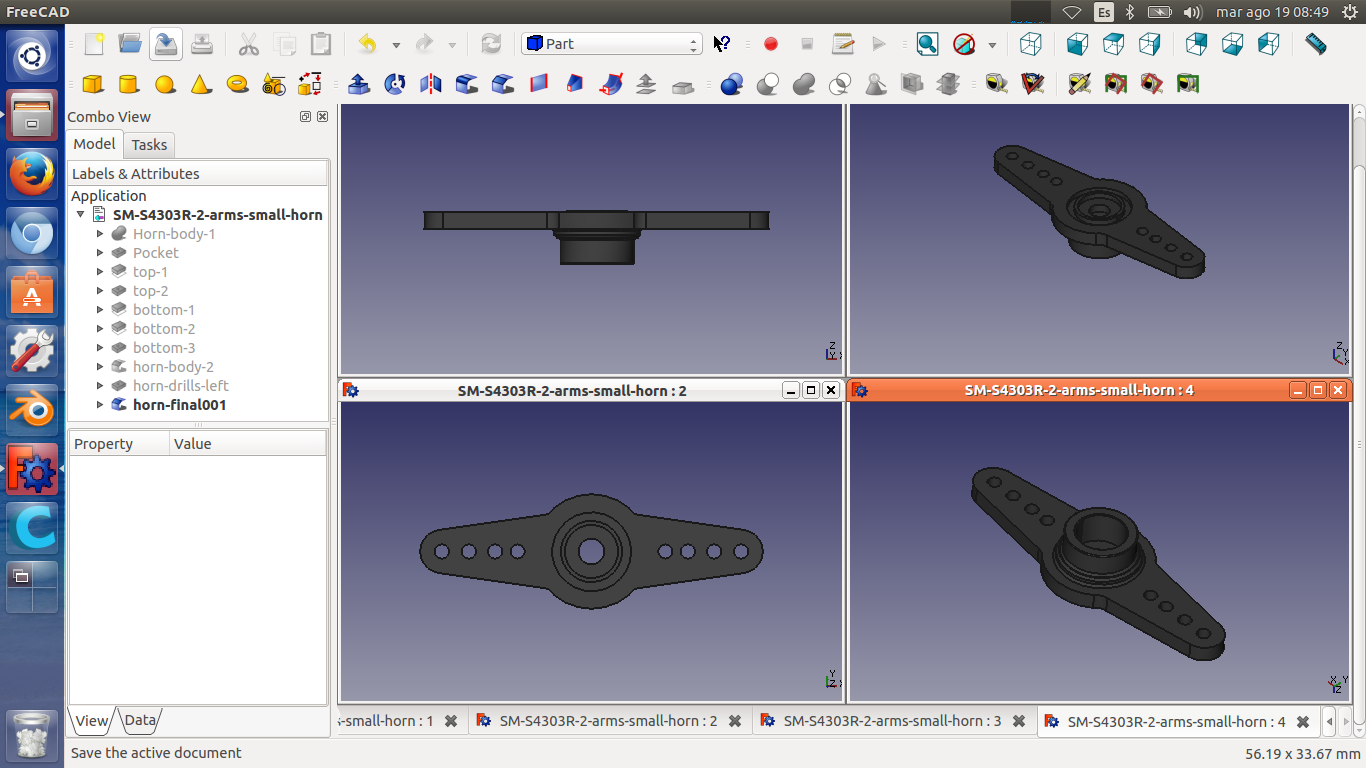Click the cone primitive icon
The image size is (1366, 768).
(201, 84)
